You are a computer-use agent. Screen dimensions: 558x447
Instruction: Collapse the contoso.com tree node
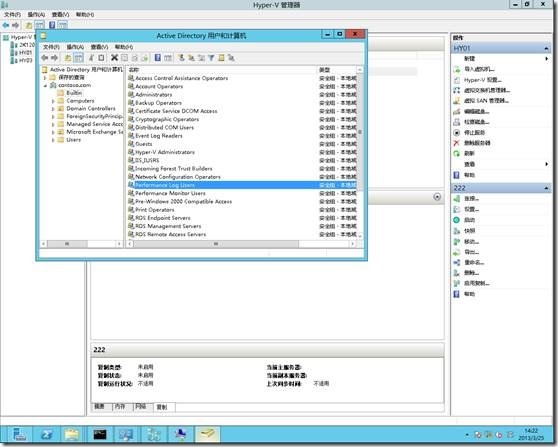(x=45, y=85)
